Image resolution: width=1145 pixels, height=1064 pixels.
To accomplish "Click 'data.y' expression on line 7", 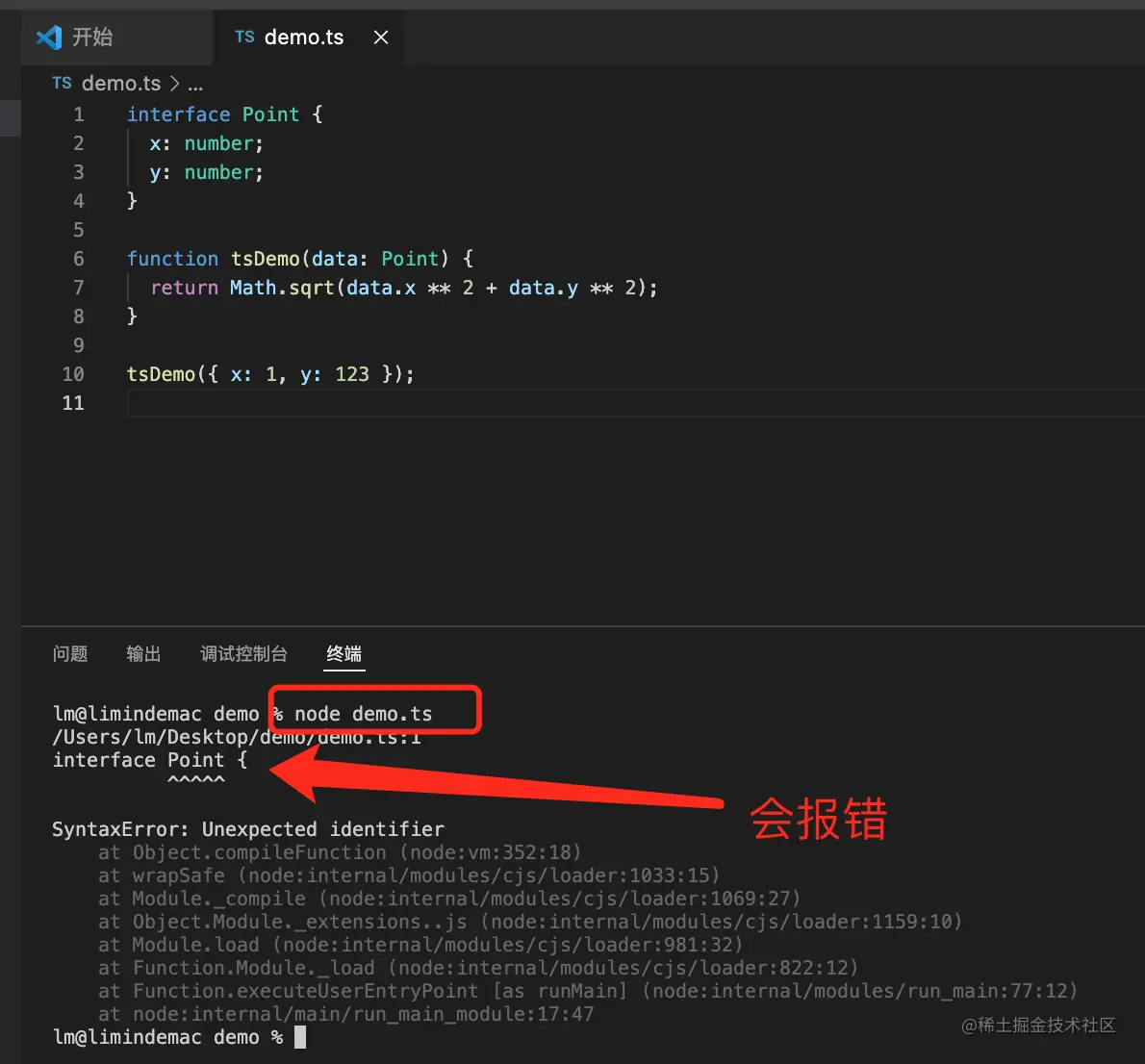I will 544,288.
